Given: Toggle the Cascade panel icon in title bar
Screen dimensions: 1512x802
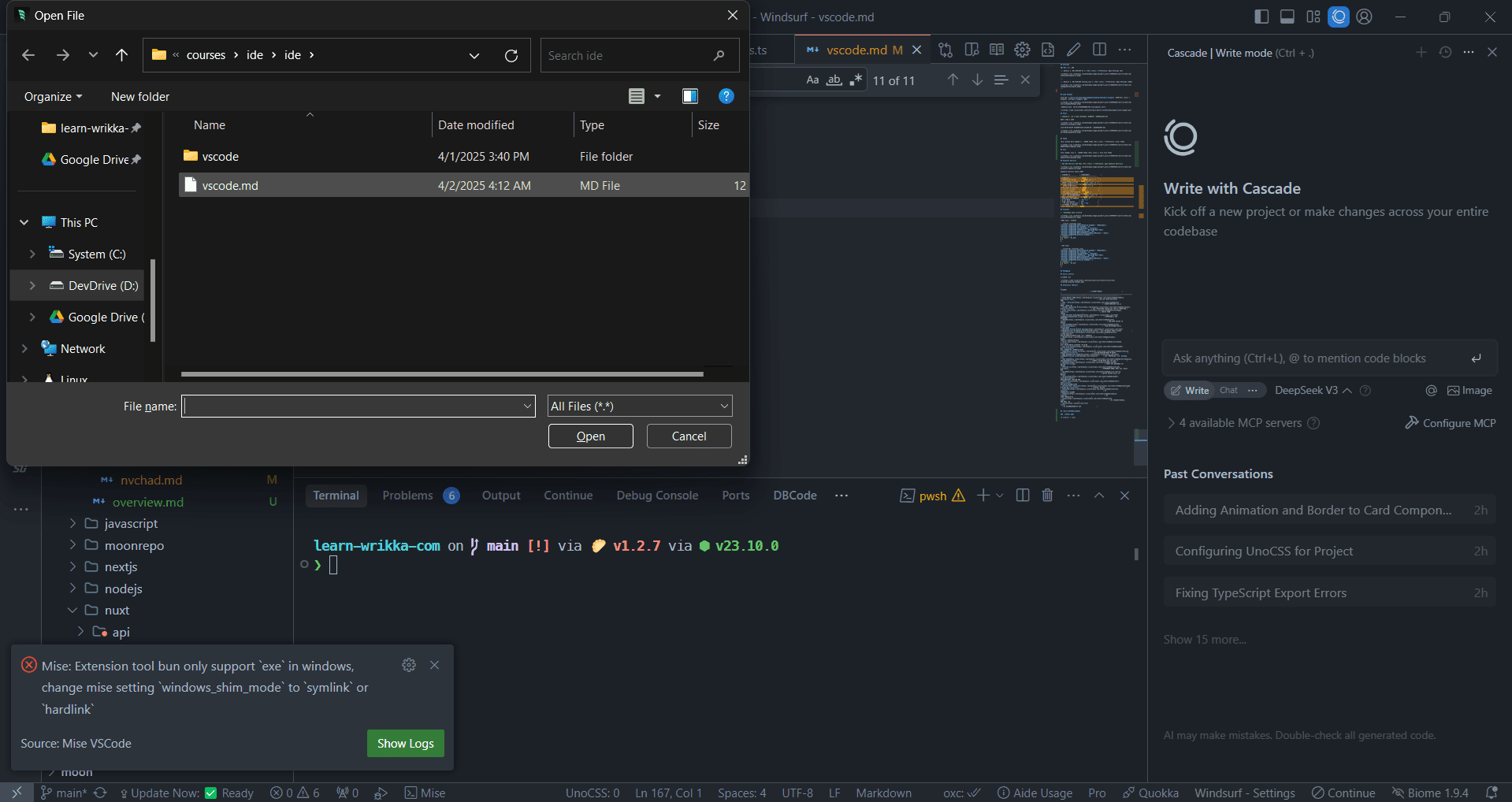Looking at the screenshot, I should (x=1339, y=17).
